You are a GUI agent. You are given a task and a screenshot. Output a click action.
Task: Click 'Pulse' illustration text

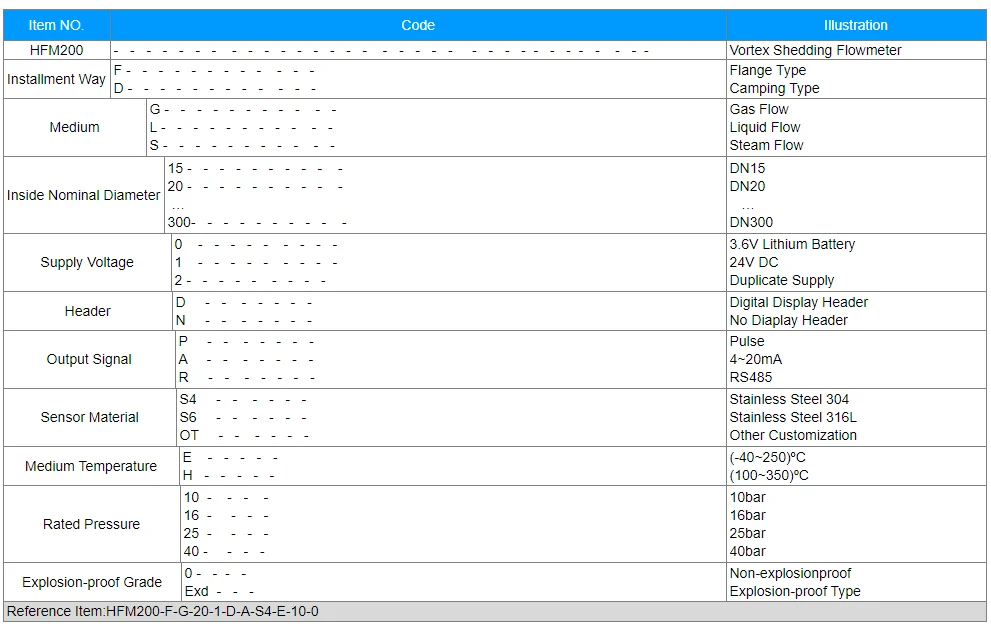tap(747, 341)
